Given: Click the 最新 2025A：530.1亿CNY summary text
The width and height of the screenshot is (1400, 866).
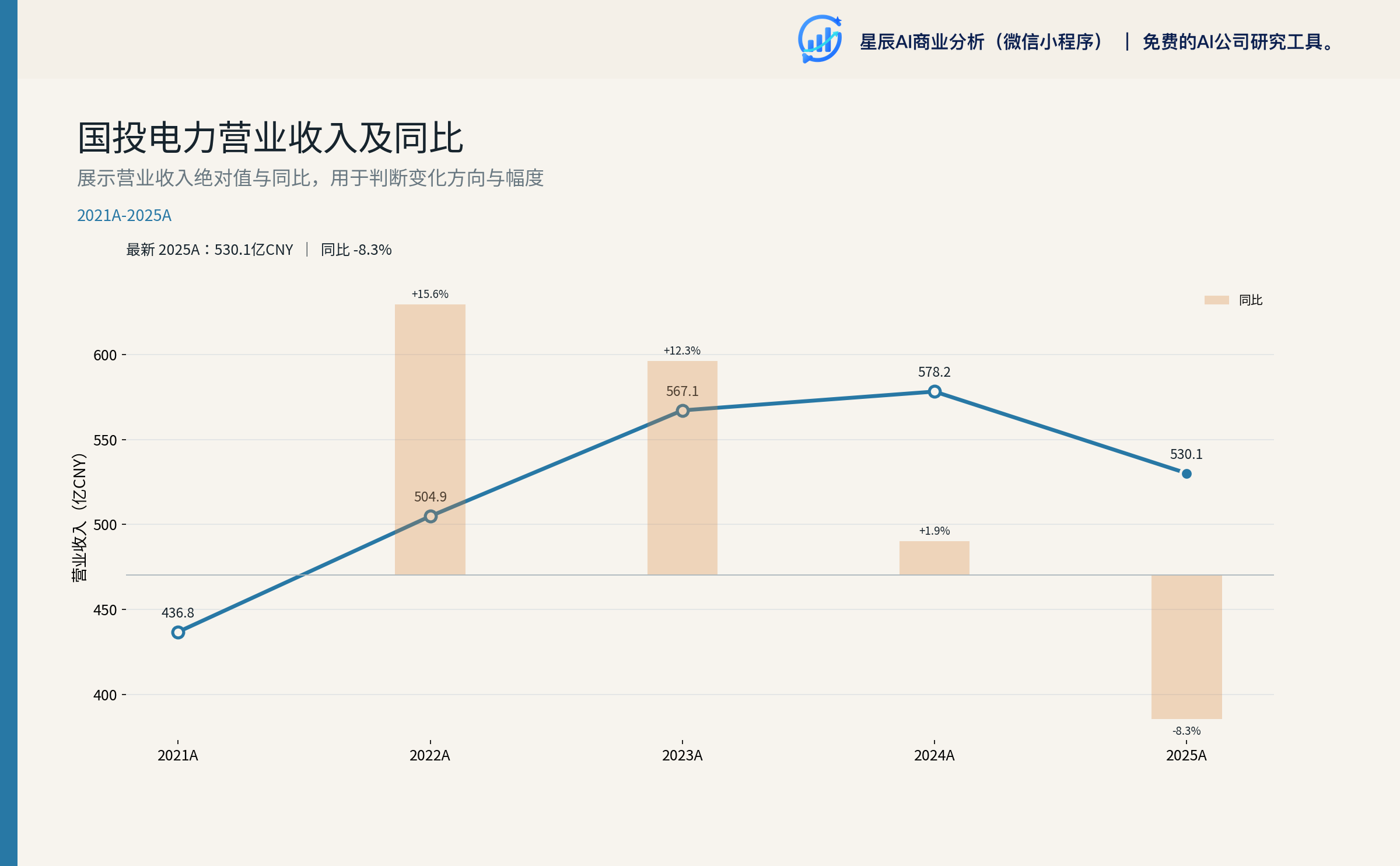Looking at the screenshot, I should coord(210,250).
